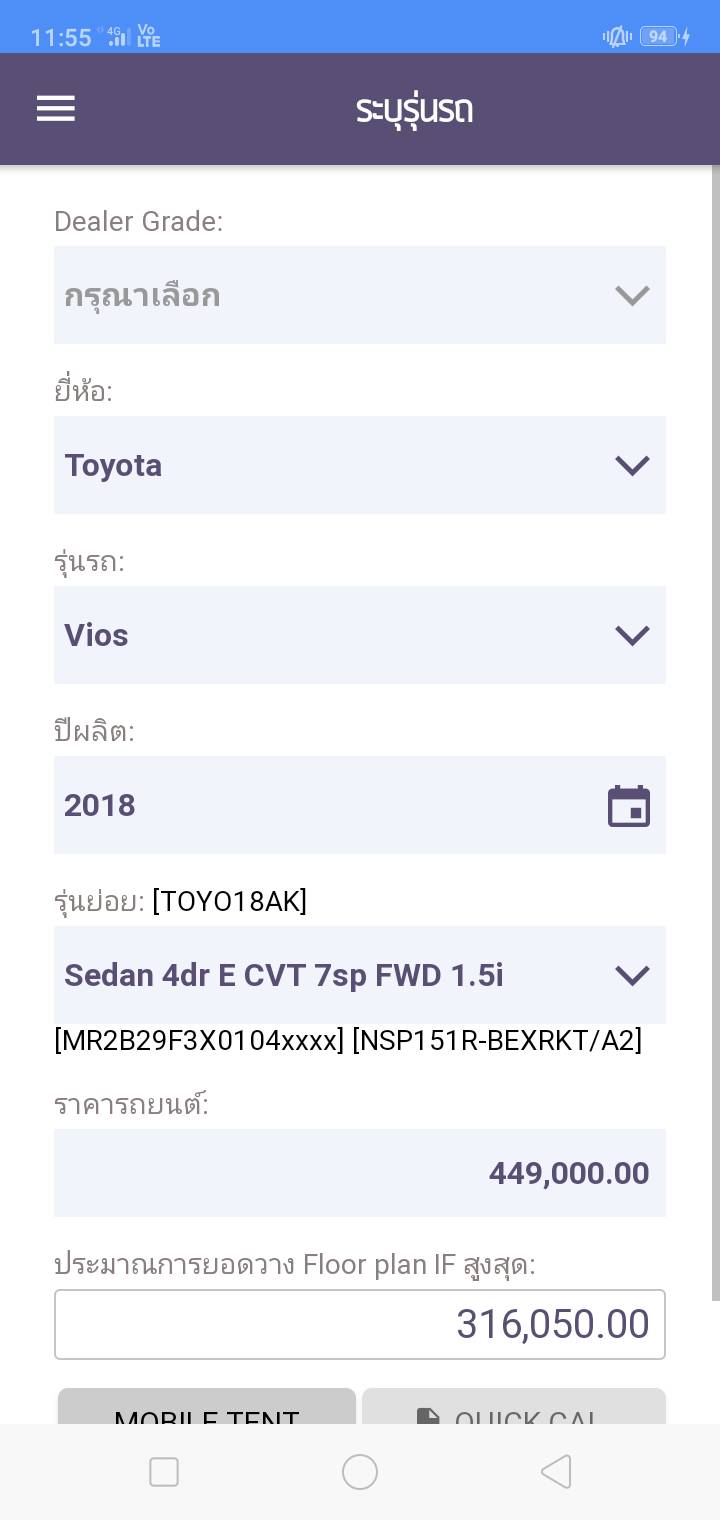
Task: Open the calendar icon for ปีผลิต
Action: point(629,806)
